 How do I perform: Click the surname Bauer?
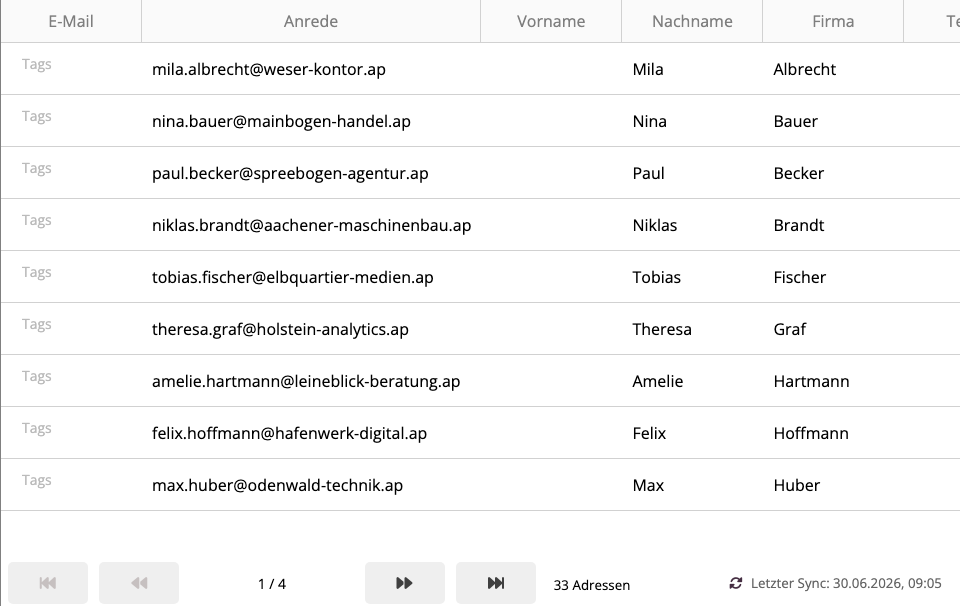(795, 121)
